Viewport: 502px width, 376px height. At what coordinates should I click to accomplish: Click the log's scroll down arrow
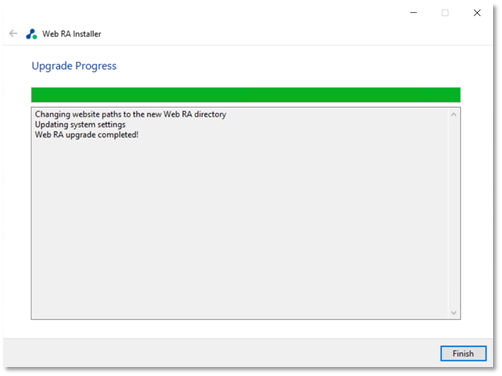(453, 313)
